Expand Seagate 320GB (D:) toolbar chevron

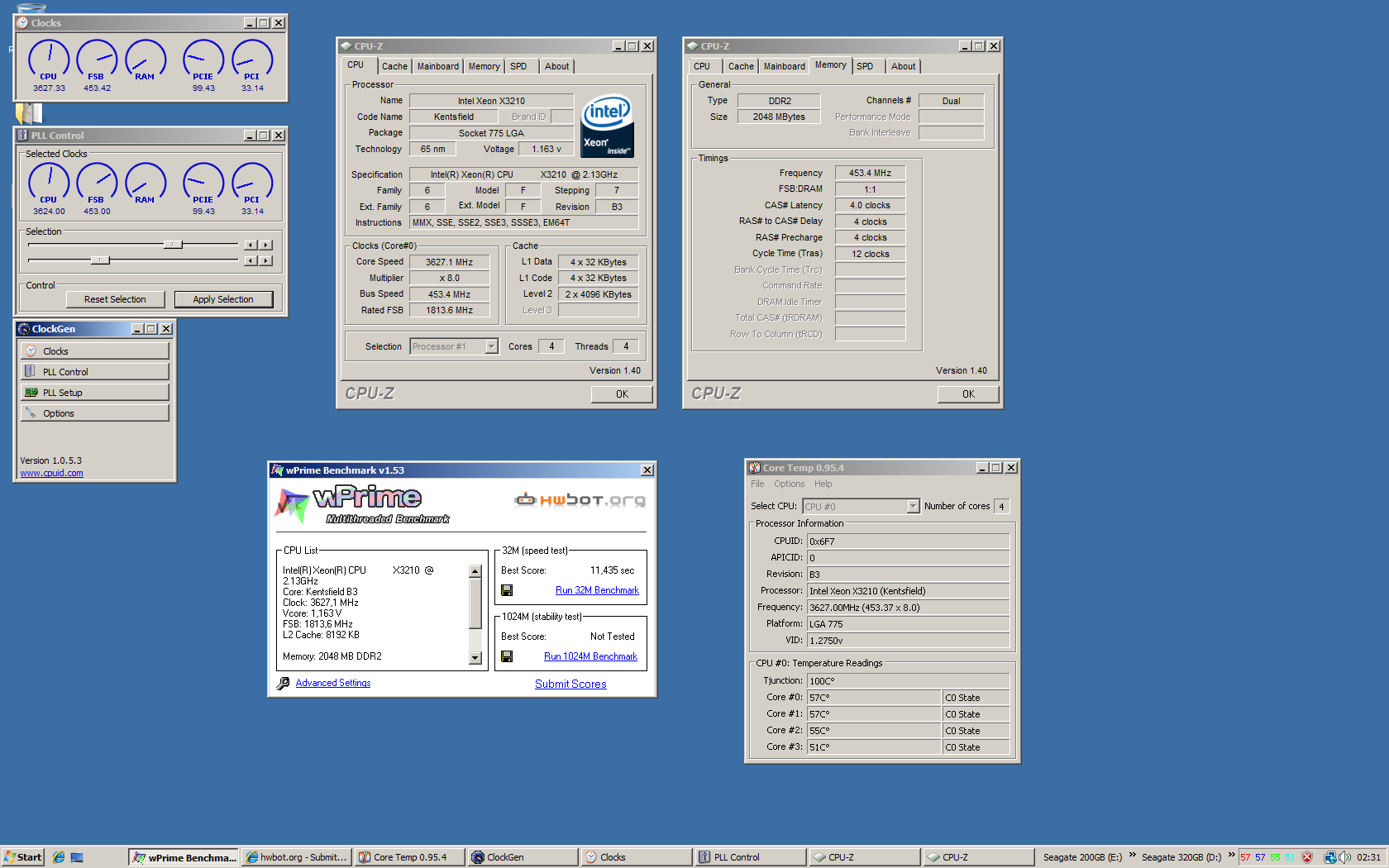click(1231, 856)
